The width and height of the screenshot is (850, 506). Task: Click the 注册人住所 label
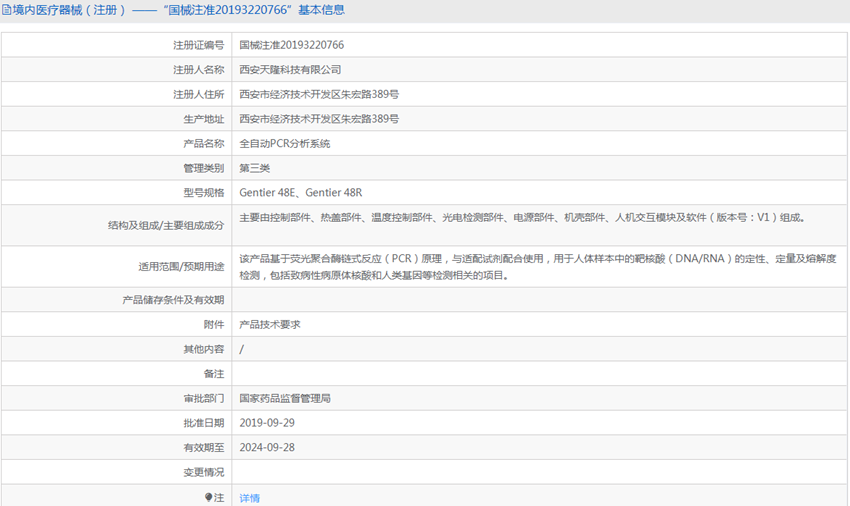click(198, 94)
